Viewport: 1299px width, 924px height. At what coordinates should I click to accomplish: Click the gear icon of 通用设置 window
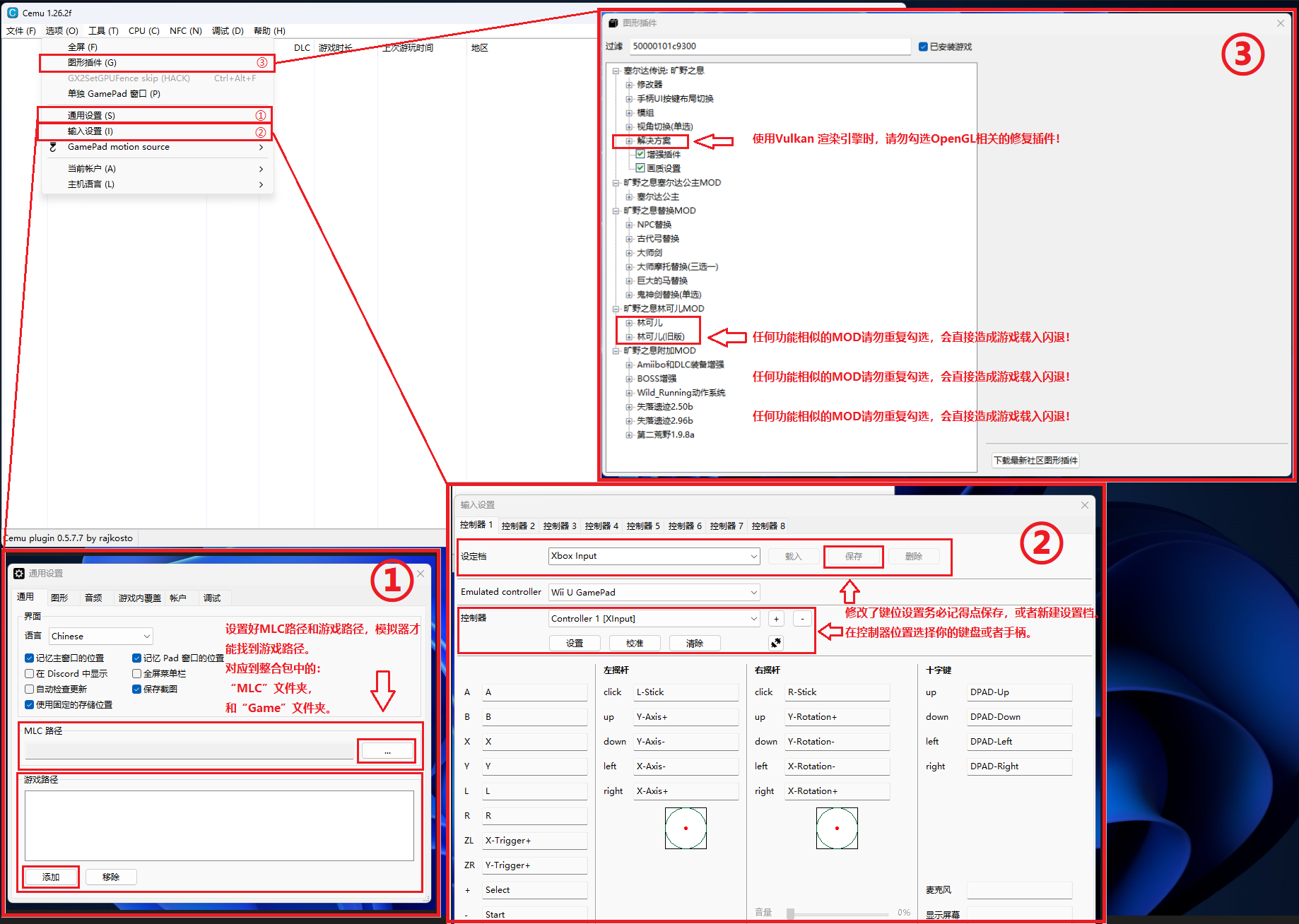(19, 574)
